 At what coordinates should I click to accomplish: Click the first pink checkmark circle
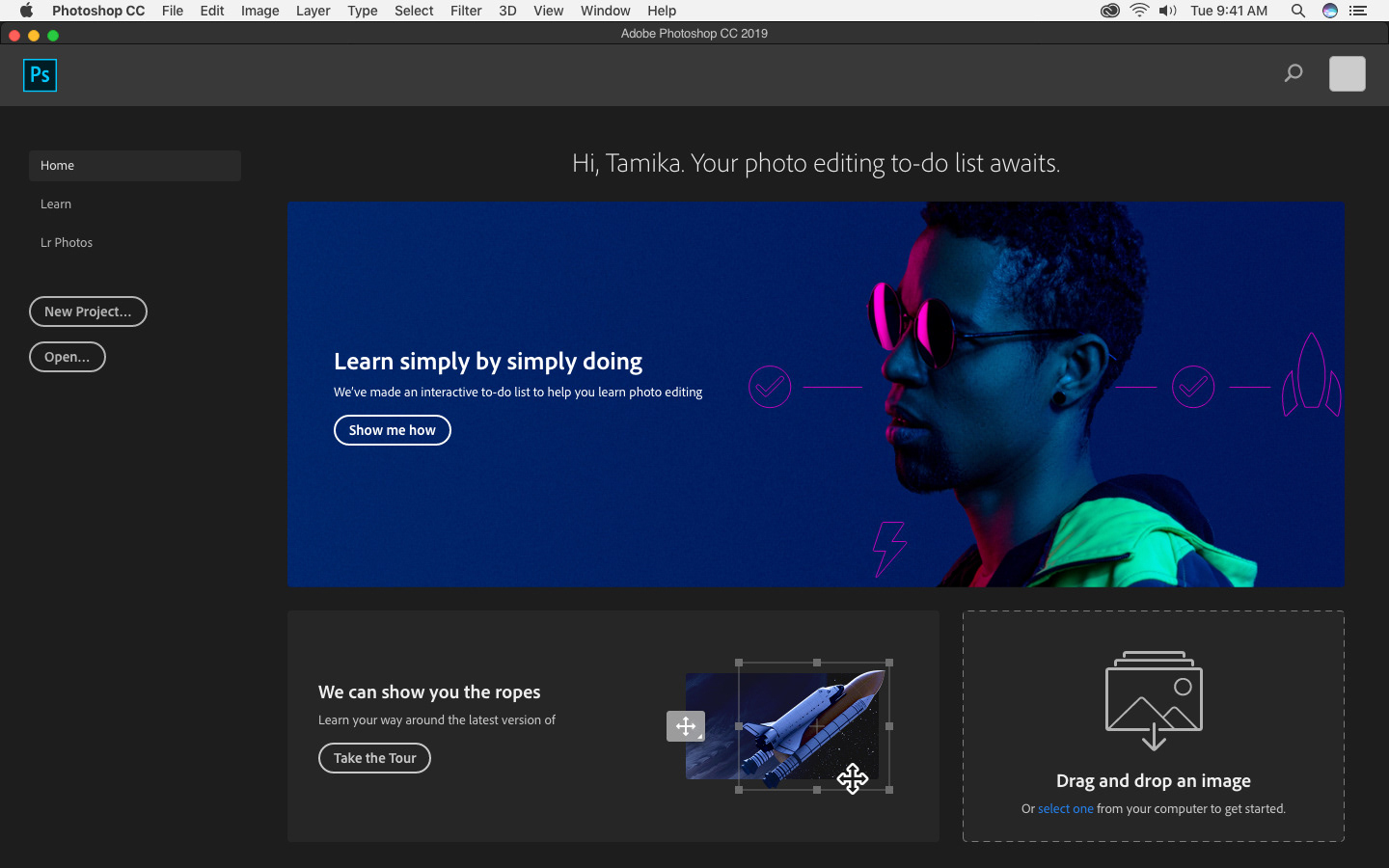click(x=770, y=387)
